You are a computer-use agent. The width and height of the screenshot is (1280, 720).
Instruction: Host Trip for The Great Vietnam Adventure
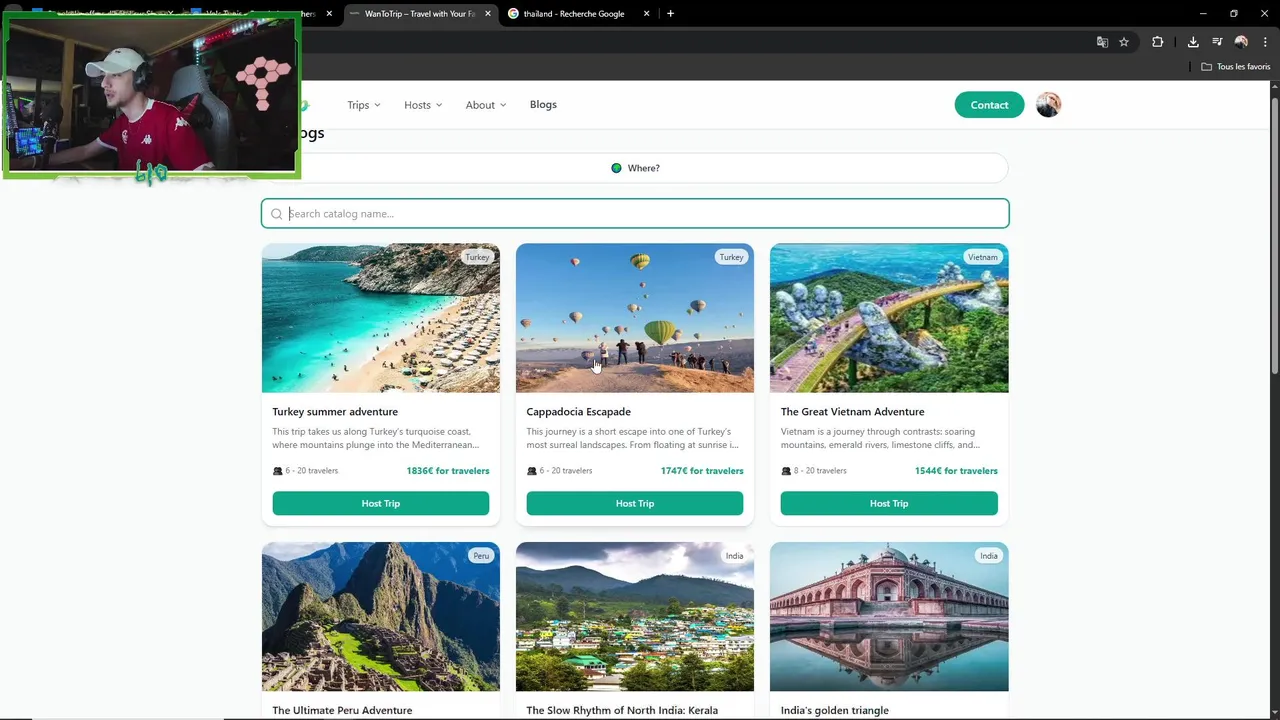(x=889, y=503)
